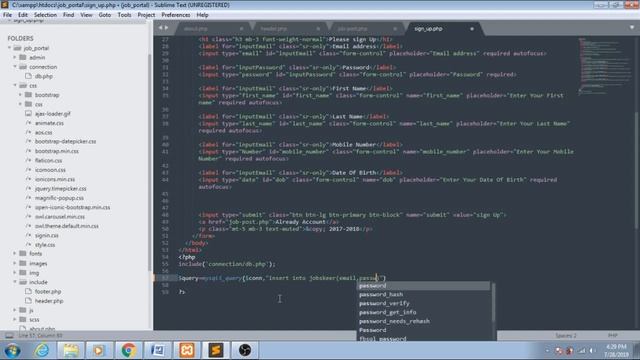Expand the bootstrap folder arrow
Screen dimensions: 640x360
click(20, 95)
